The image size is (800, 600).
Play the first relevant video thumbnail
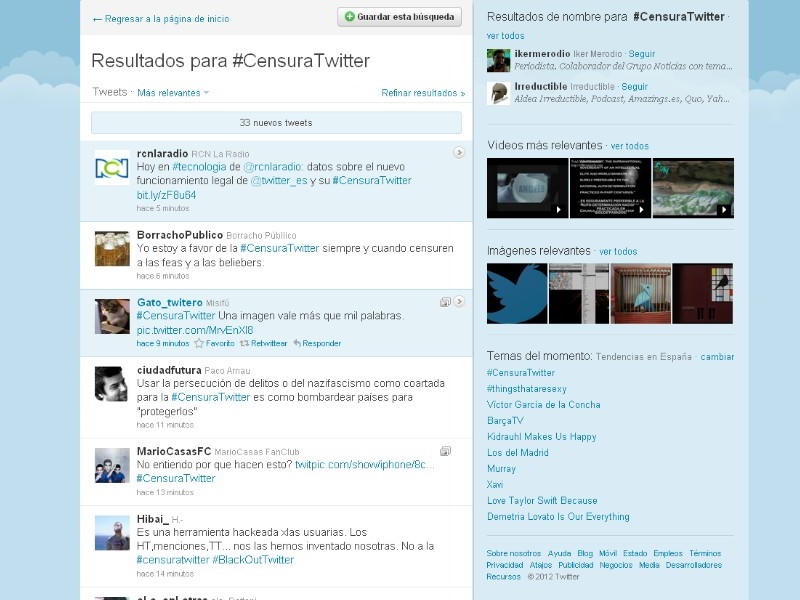click(x=528, y=188)
